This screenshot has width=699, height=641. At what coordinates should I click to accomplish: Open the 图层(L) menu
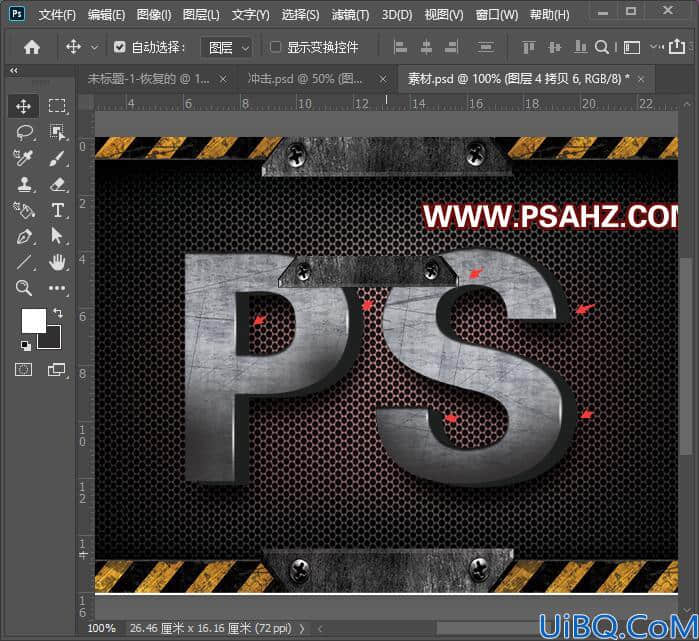click(201, 15)
